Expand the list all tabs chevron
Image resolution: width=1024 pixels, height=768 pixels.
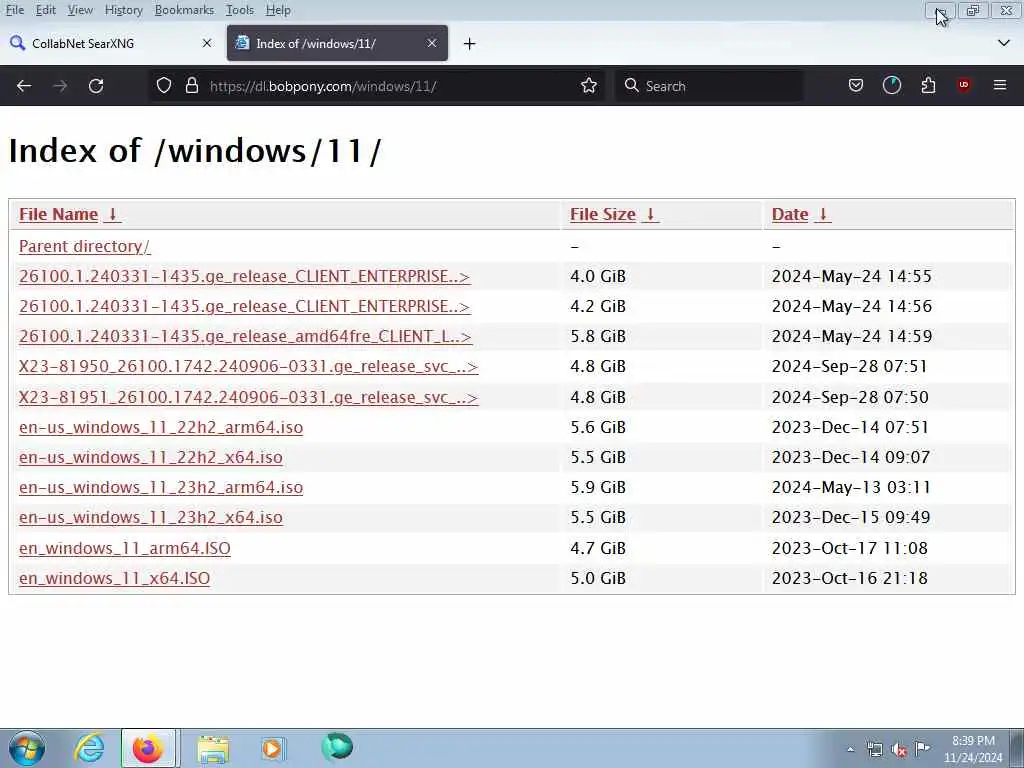pyautogui.click(x=1004, y=43)
